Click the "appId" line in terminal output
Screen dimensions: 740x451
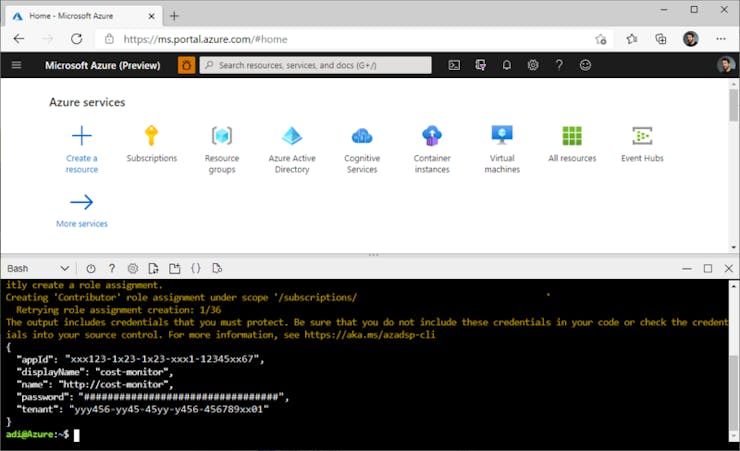coord(140,359)
